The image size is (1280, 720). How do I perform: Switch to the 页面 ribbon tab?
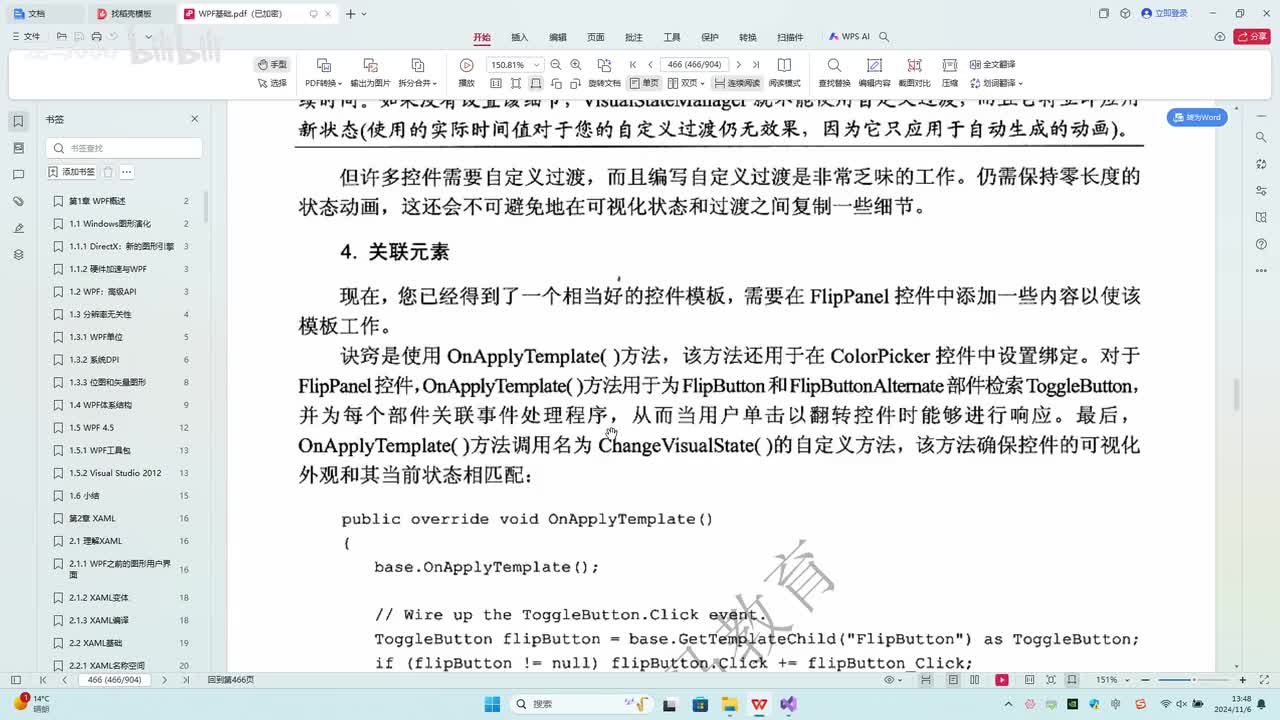[x=596, y=37]
